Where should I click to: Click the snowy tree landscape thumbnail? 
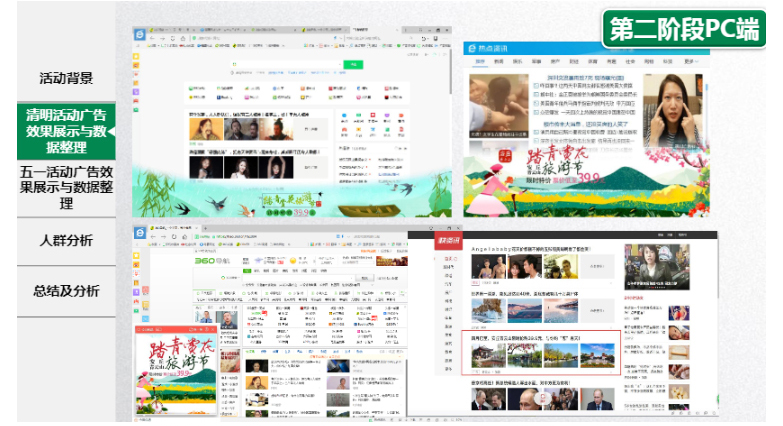[x=488, y=311]
